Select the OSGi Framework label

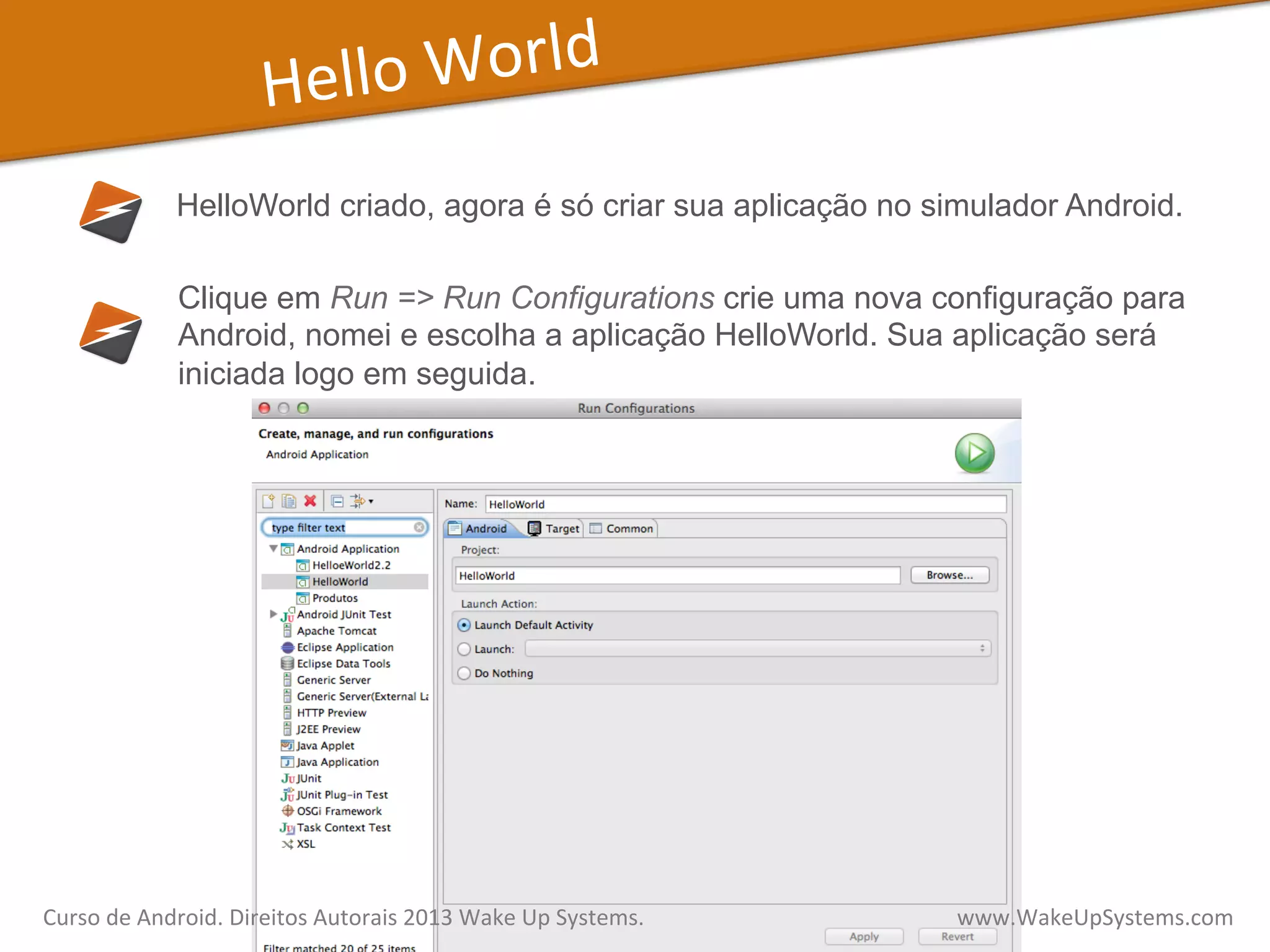click(339, 811)
